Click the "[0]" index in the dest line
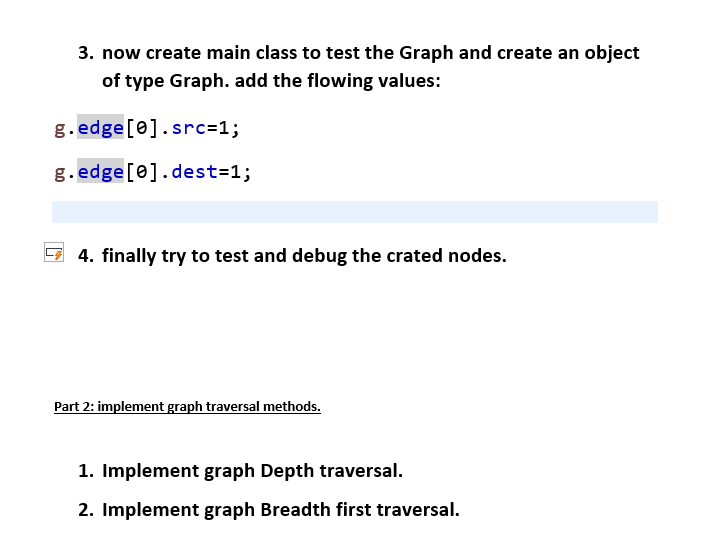The height and width of the screenshot is (554, 726). pyautogui.click(x=142, y=172)
